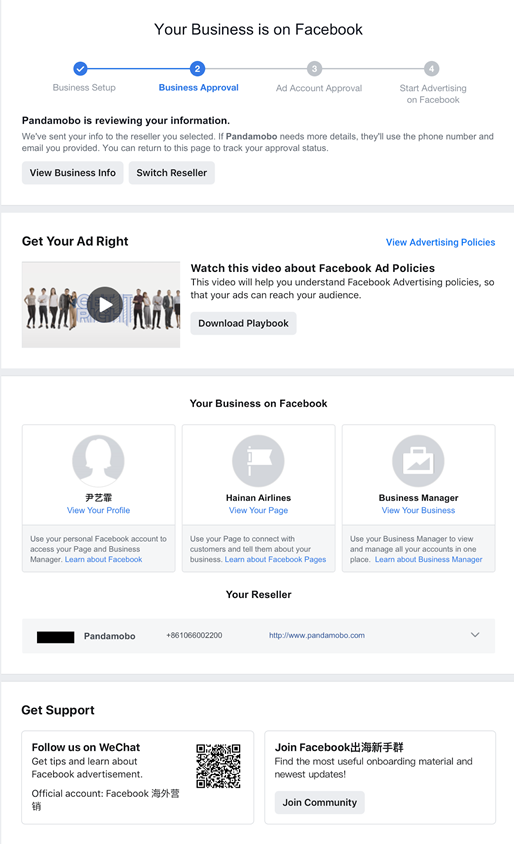Click 'Pandamobo is reviewing your information' heading
Viewport: 514px width, 844px height.
tap(125, 121)
